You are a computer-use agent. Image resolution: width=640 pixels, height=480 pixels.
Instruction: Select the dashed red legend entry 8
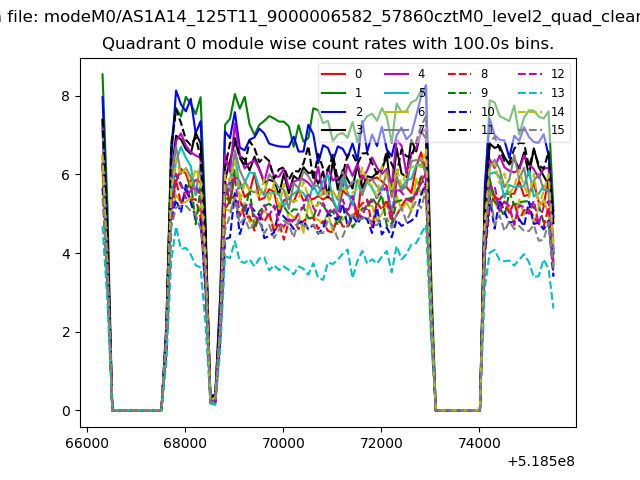coord(468,74)
